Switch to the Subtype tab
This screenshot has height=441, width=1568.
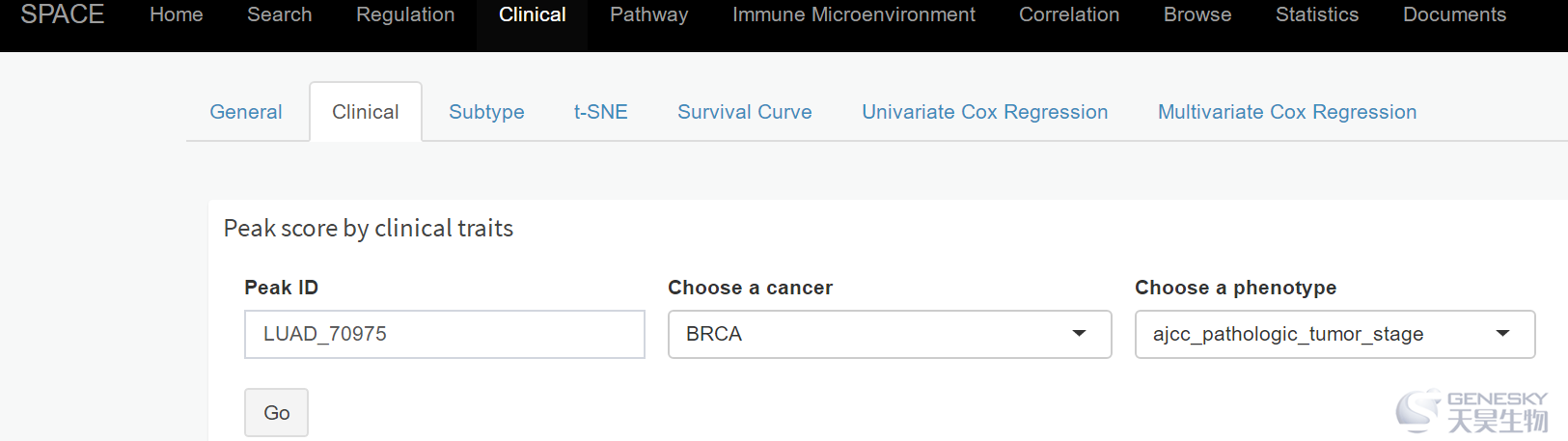point(486,112)
